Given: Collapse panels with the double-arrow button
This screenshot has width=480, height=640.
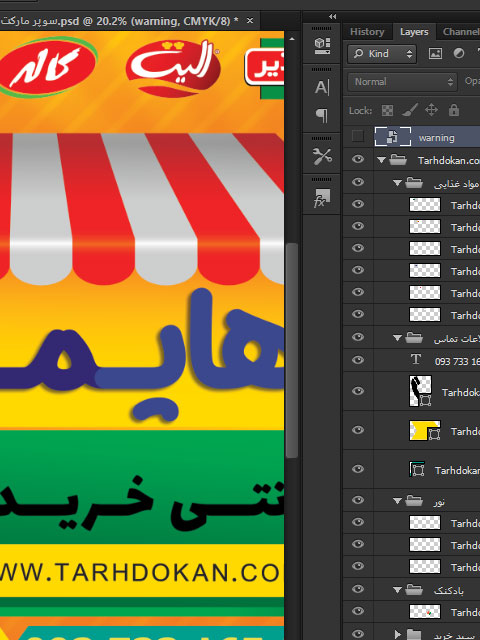Looking at the screenshot, I should [x=332, y=16].
